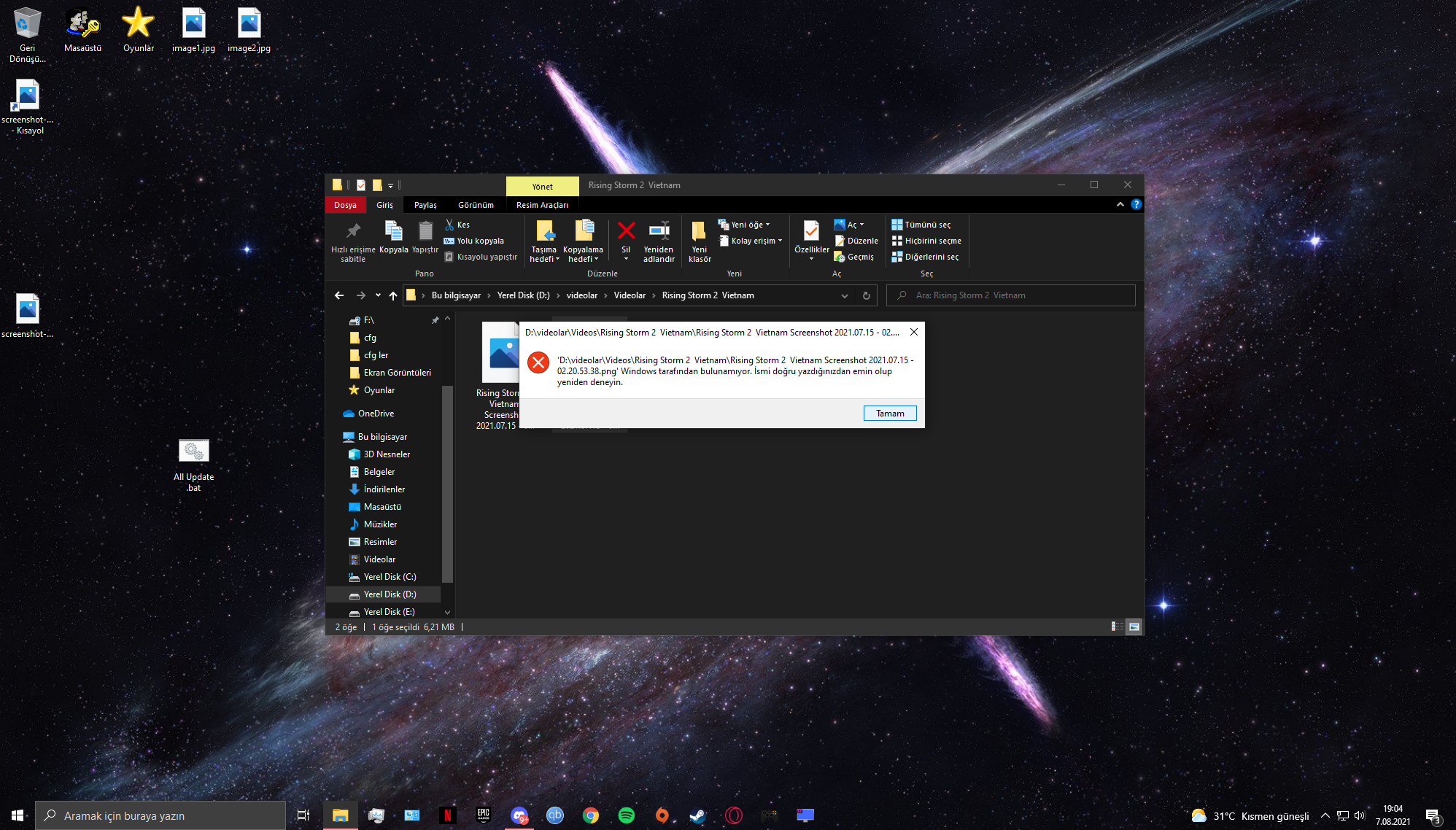Click the forward navigation arrow

point(360,295)
